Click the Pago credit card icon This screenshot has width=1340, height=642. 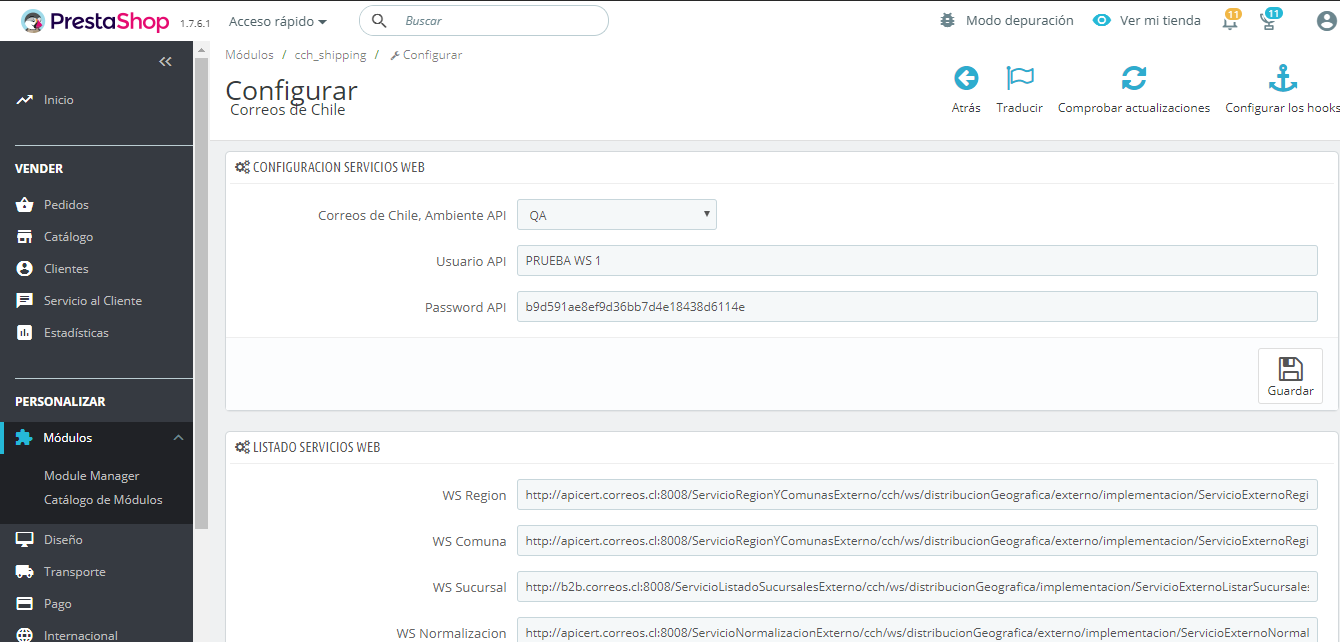click(25, 604)
